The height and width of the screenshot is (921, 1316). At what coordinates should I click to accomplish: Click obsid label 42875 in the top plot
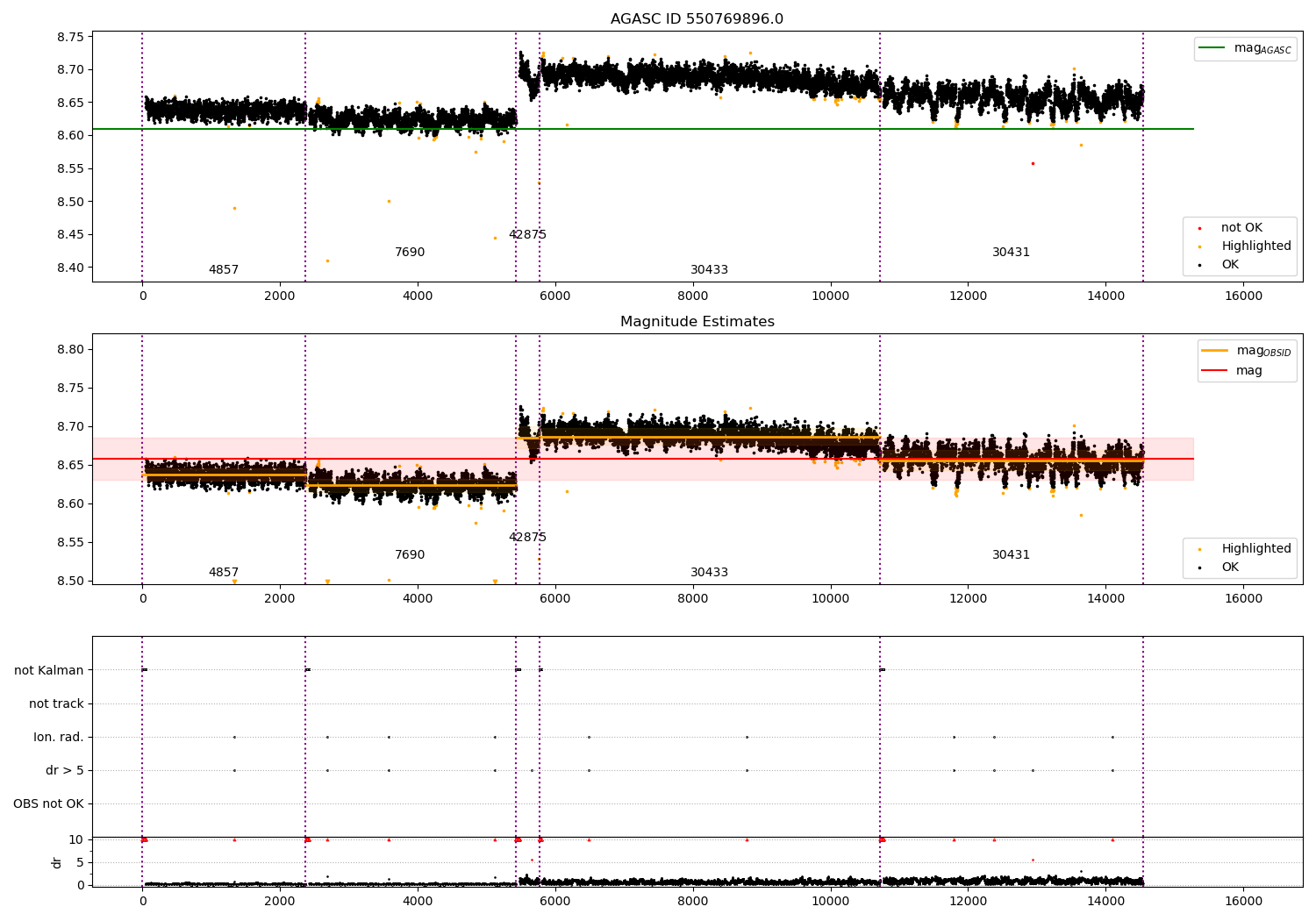pyautogui.click(x=527, y=235)
